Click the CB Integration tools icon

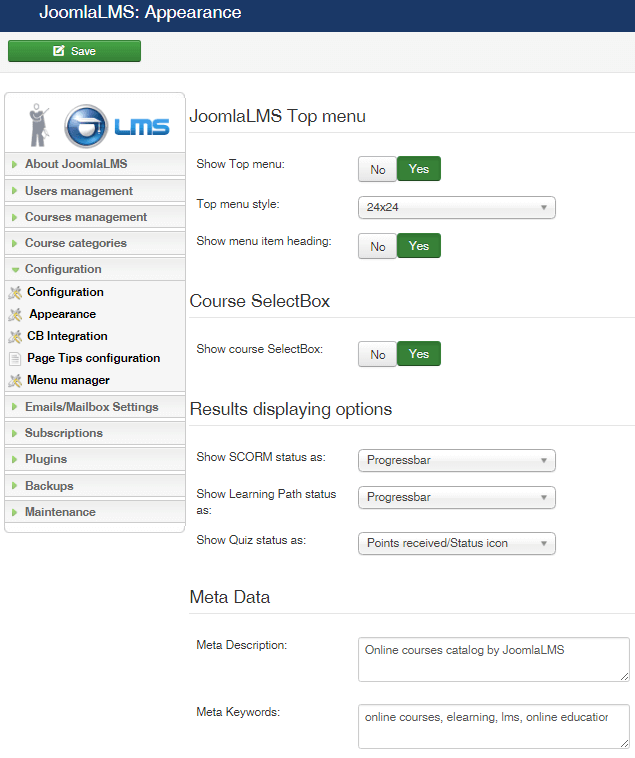(x=15, y=336)
